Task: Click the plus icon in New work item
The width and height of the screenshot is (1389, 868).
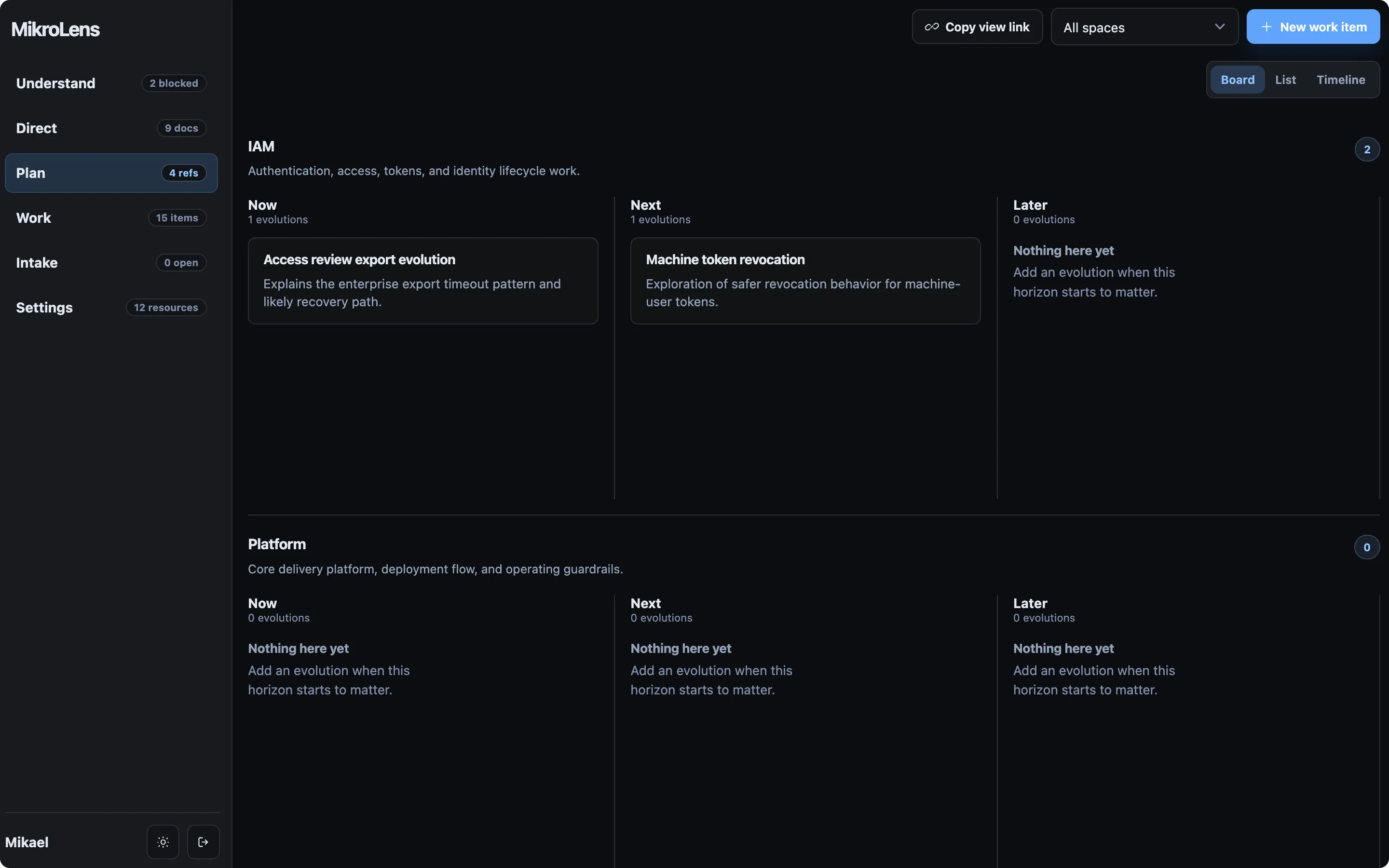Action: (1266, 27)
